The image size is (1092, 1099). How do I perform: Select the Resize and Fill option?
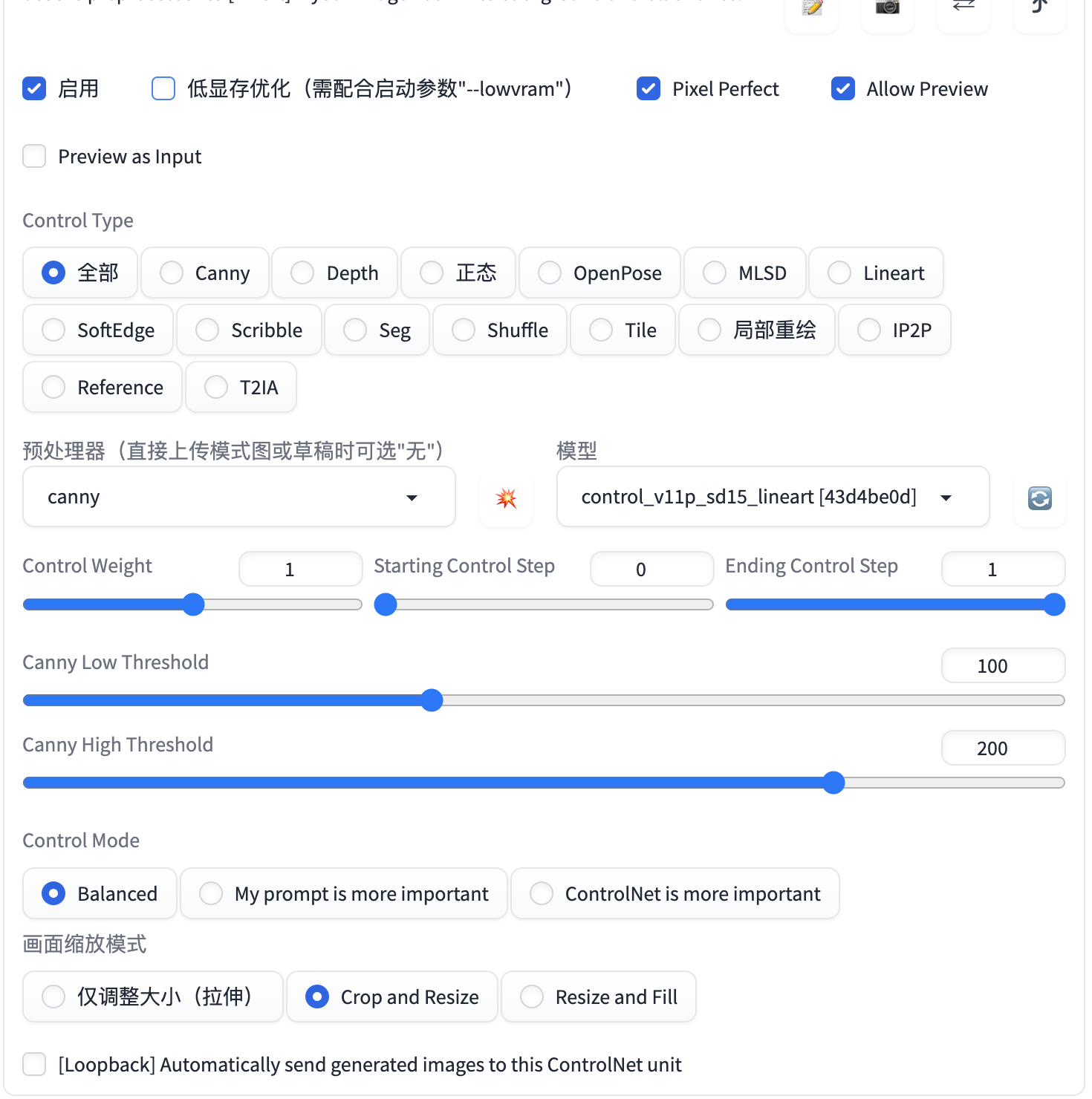532,997
